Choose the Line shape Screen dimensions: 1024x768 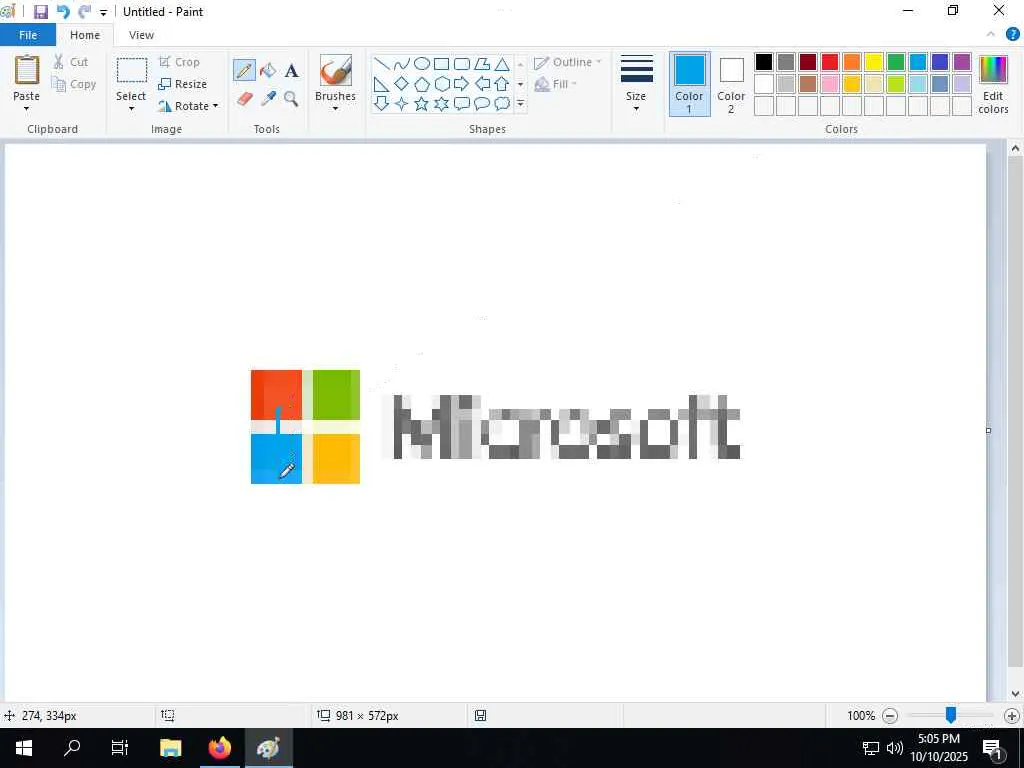point(381,64)
